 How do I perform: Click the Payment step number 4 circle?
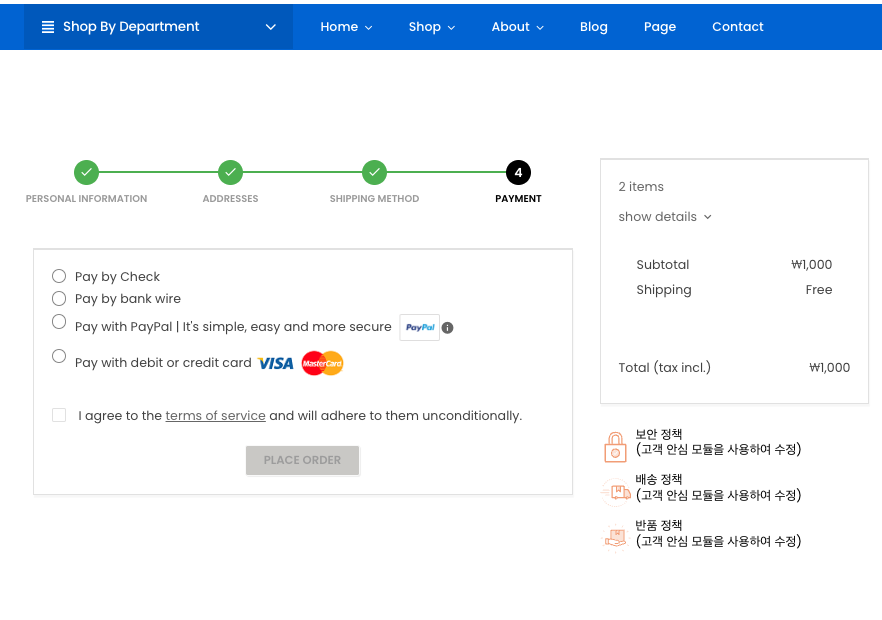[x=518, y=172]
